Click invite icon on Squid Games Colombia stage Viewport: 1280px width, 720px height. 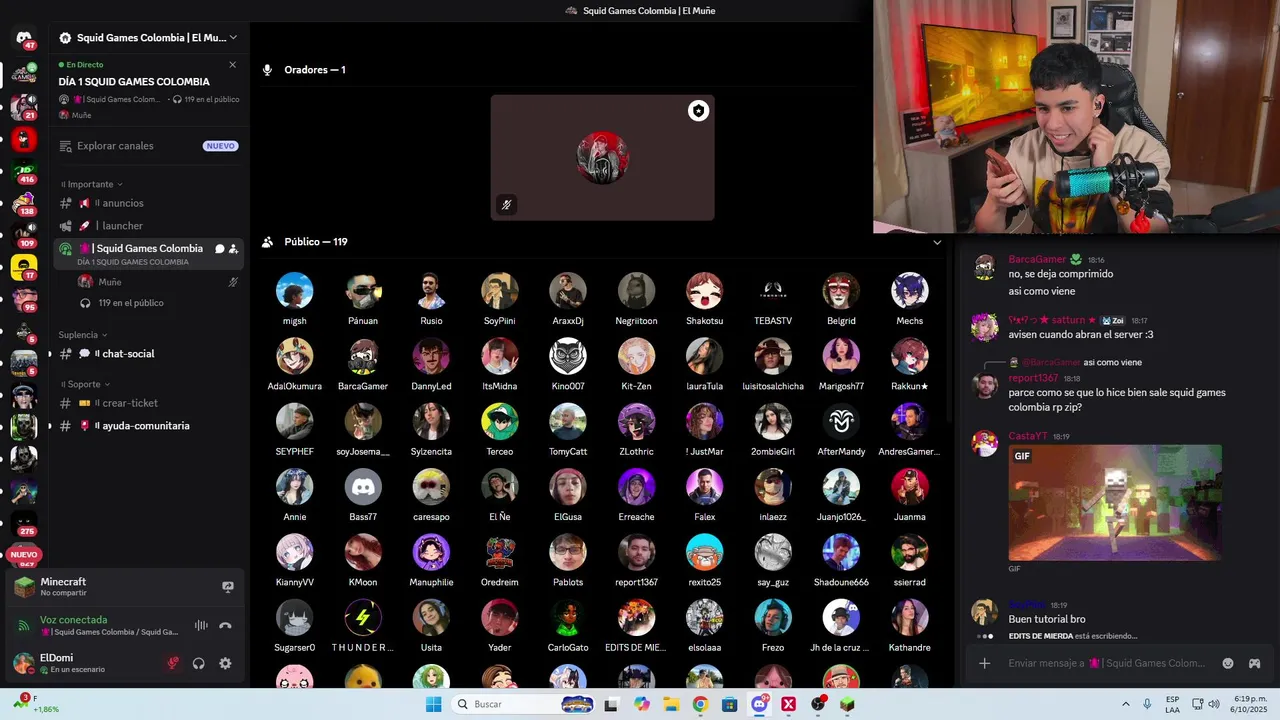point(233,249)
